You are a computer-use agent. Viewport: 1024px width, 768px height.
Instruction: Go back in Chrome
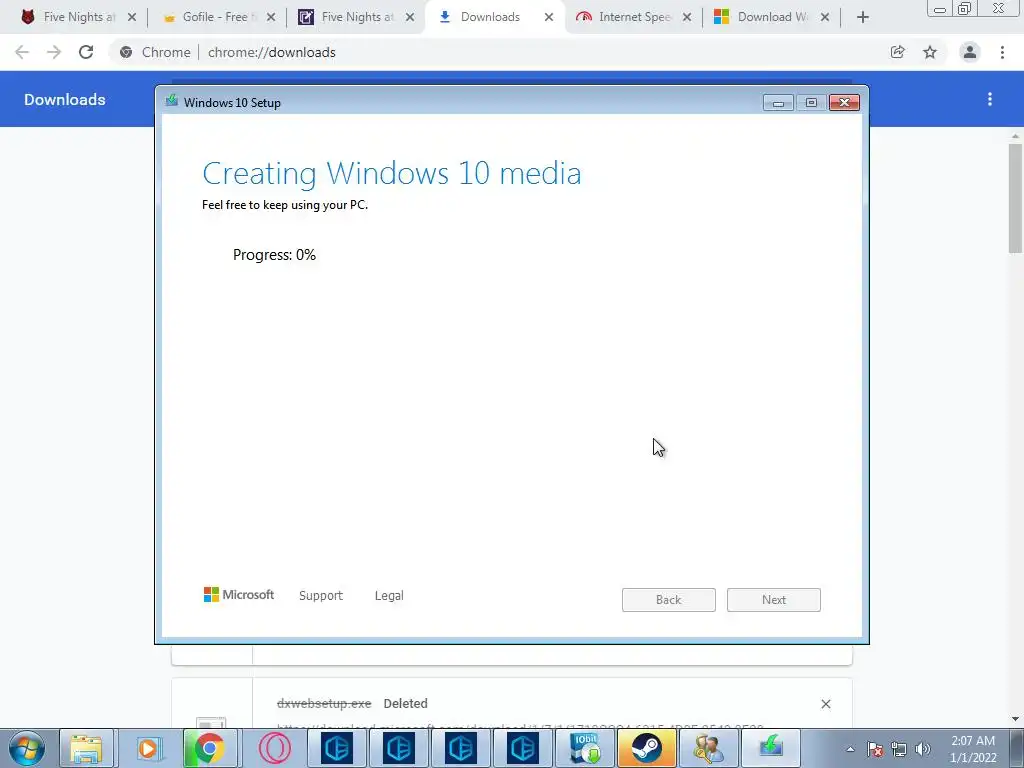[22, 52]
